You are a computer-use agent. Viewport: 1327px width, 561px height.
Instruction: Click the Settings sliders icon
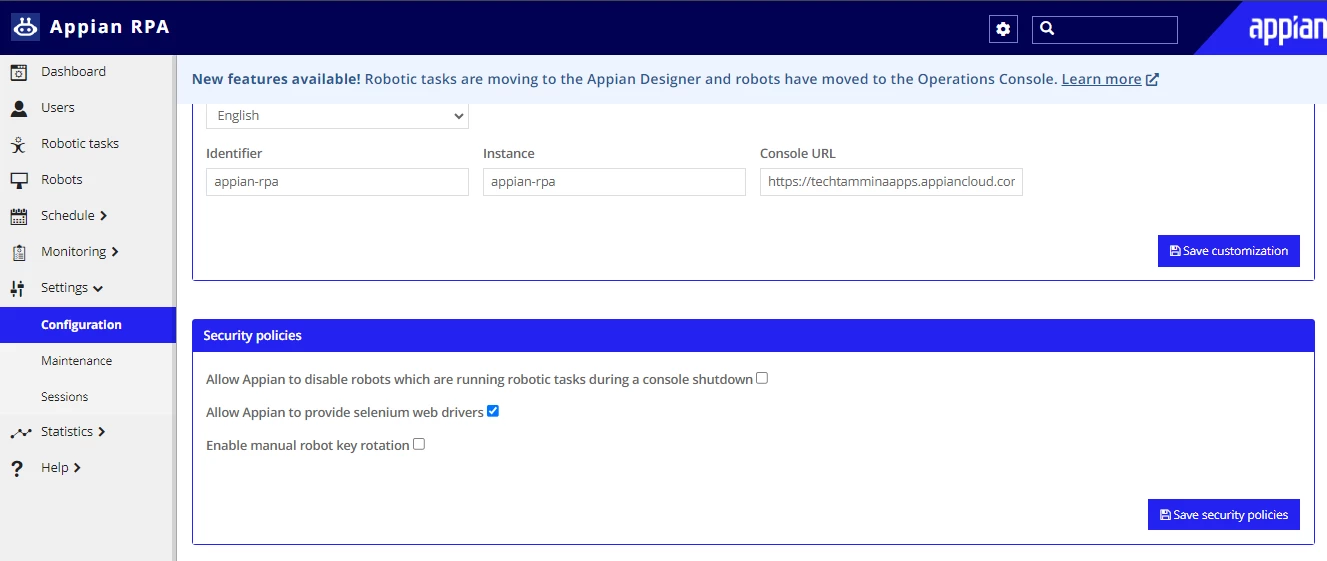(17, 288)
